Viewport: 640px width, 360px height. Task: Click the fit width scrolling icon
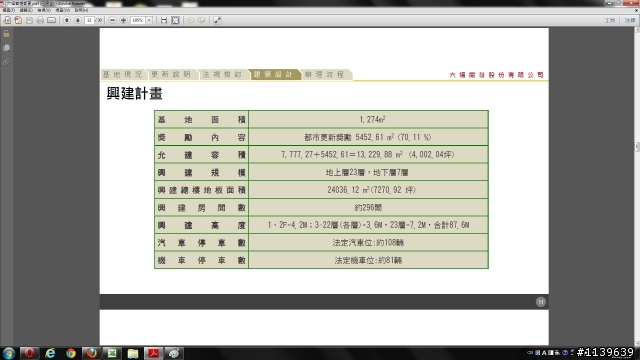(x=164, y=20)
